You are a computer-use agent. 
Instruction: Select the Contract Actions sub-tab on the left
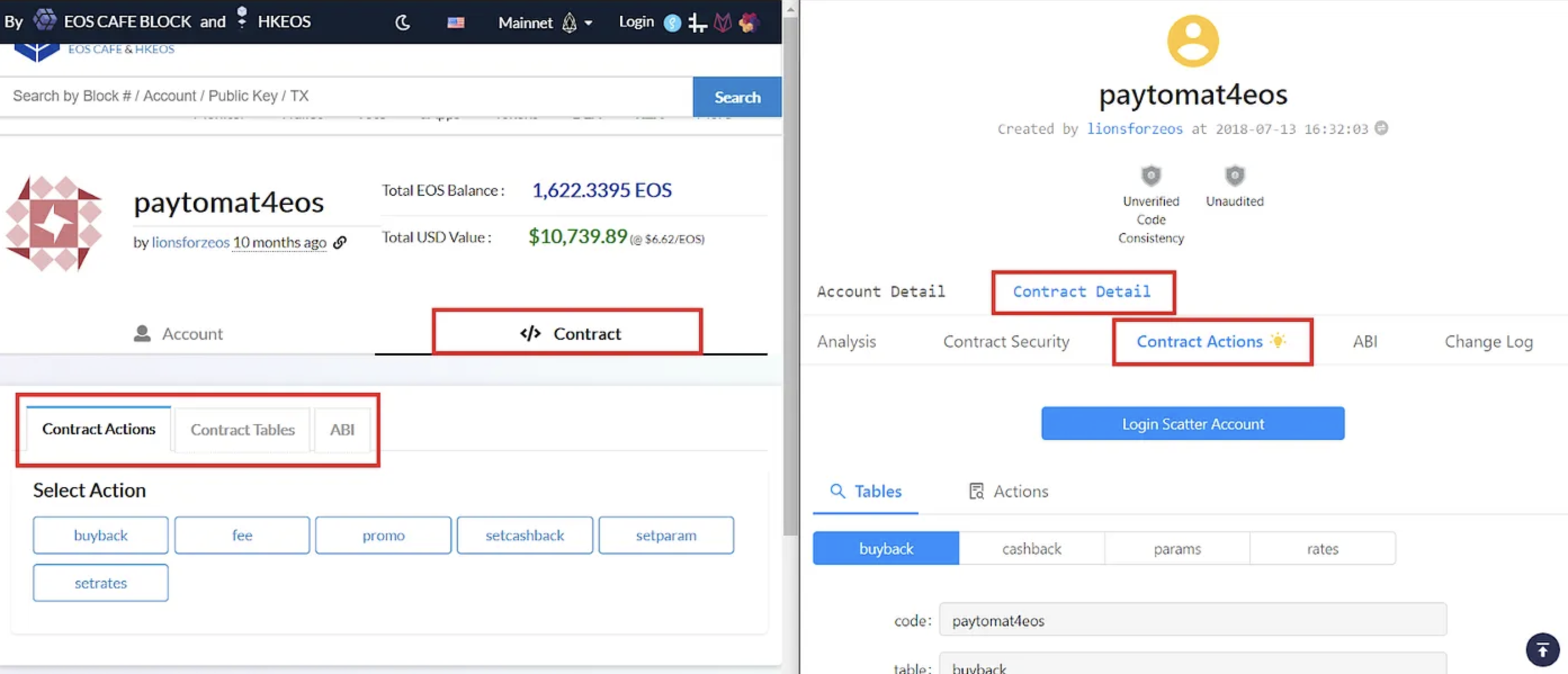coord(98,429)
